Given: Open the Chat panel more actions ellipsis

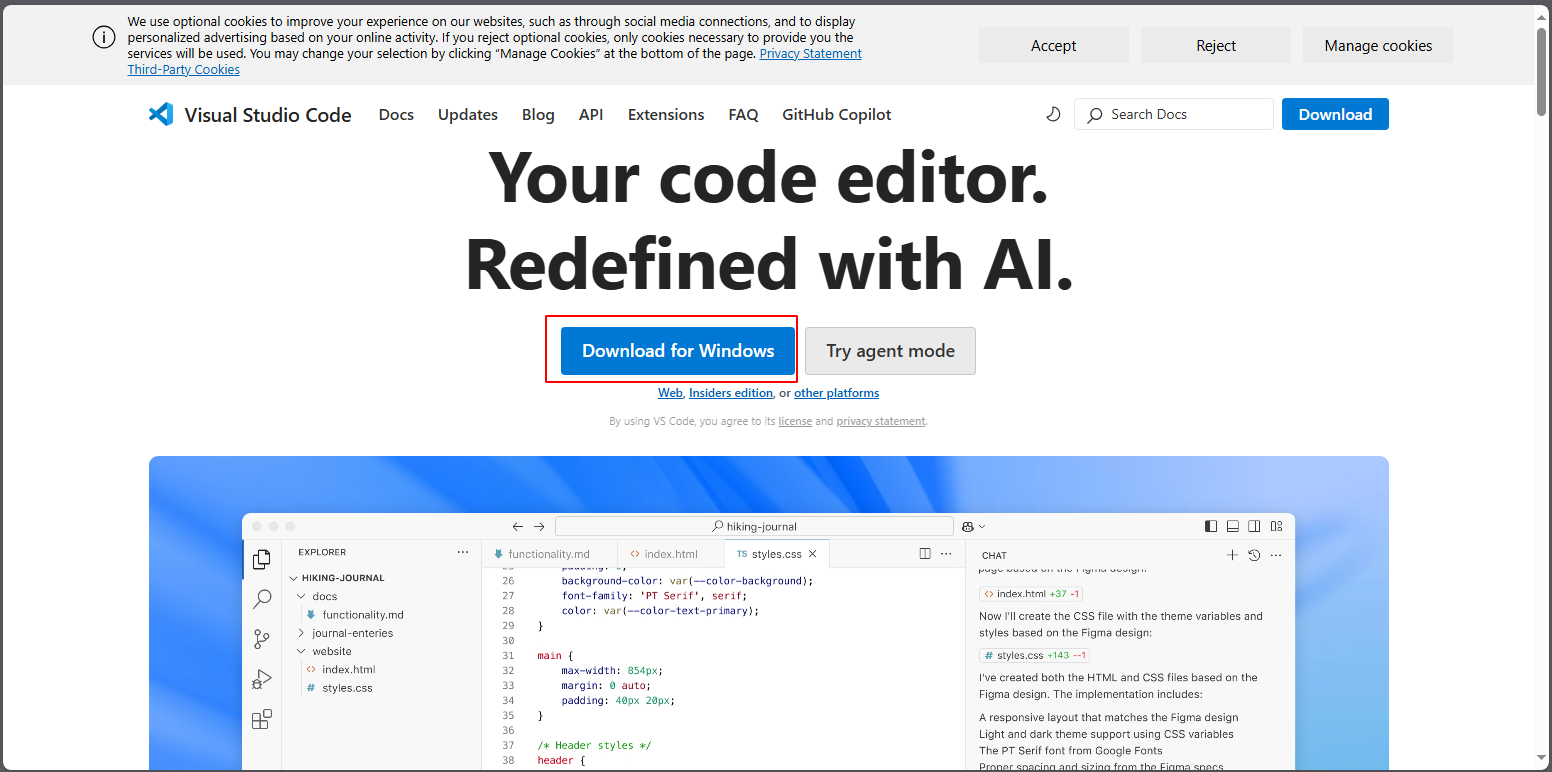Looking at the screenshot, I should tap(1275, 555).
